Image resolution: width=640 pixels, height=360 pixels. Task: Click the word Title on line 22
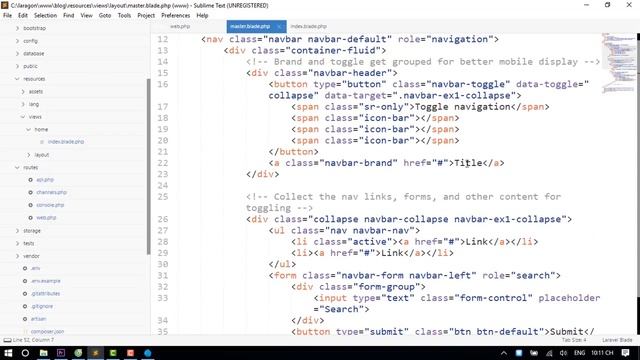468,163
